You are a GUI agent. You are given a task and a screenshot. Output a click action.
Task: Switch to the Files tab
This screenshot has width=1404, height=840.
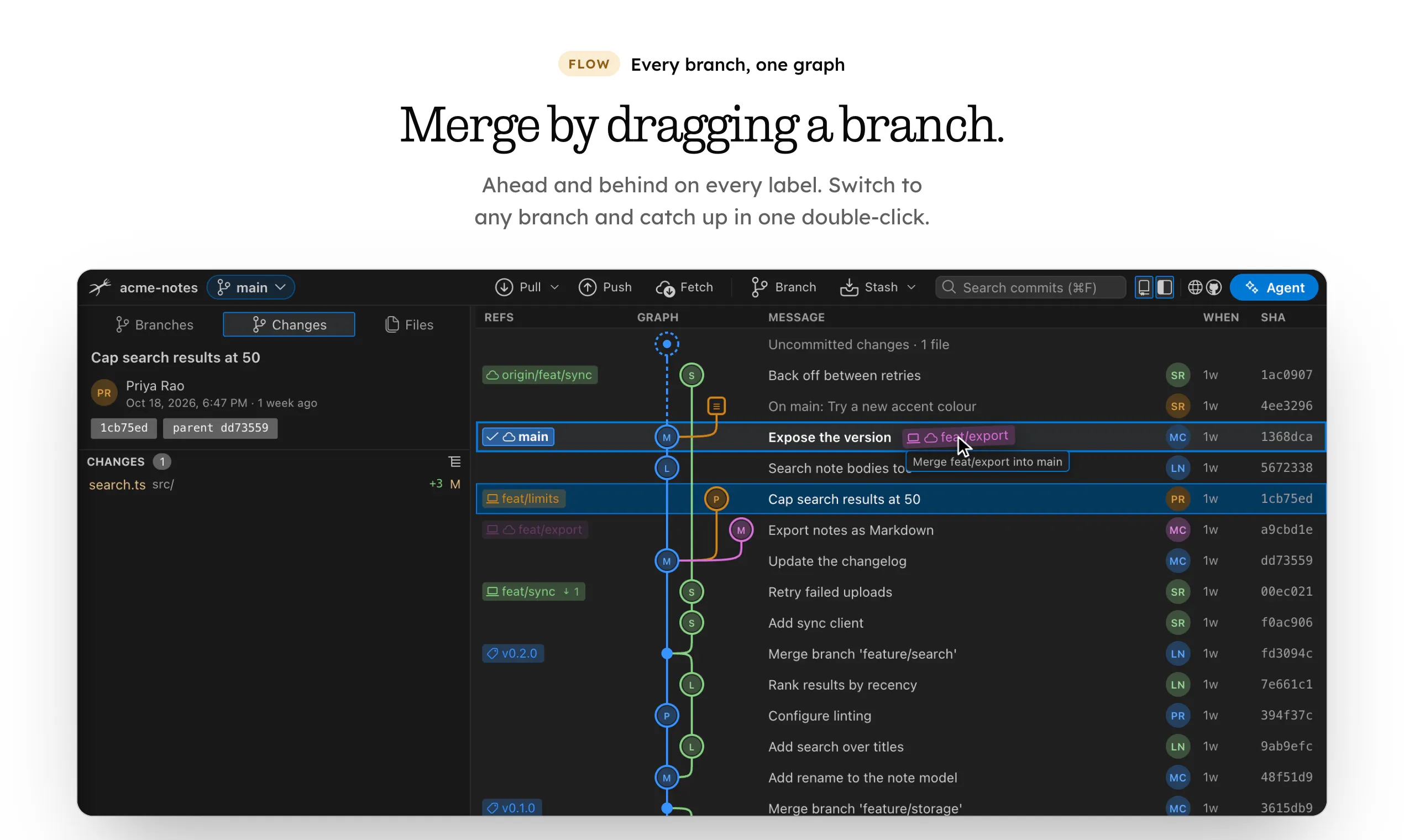click(x=409, y=324)
